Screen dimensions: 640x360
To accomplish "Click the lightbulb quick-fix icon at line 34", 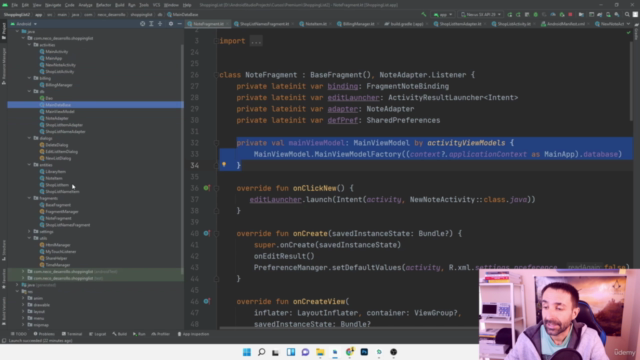I will [224, 164].
